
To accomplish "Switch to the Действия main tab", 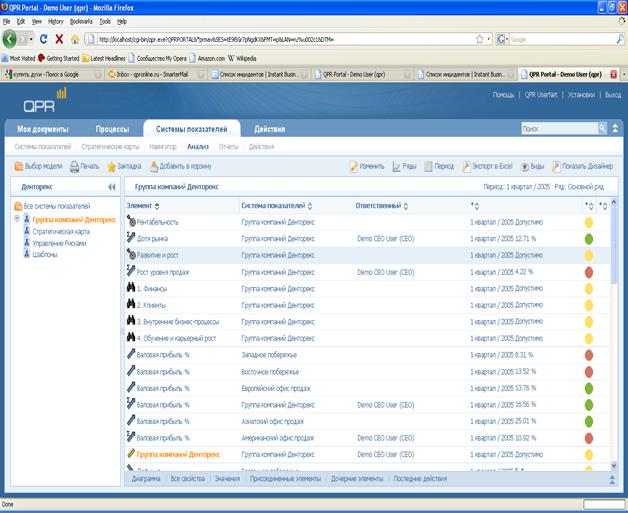I will [x=270, y=129].
